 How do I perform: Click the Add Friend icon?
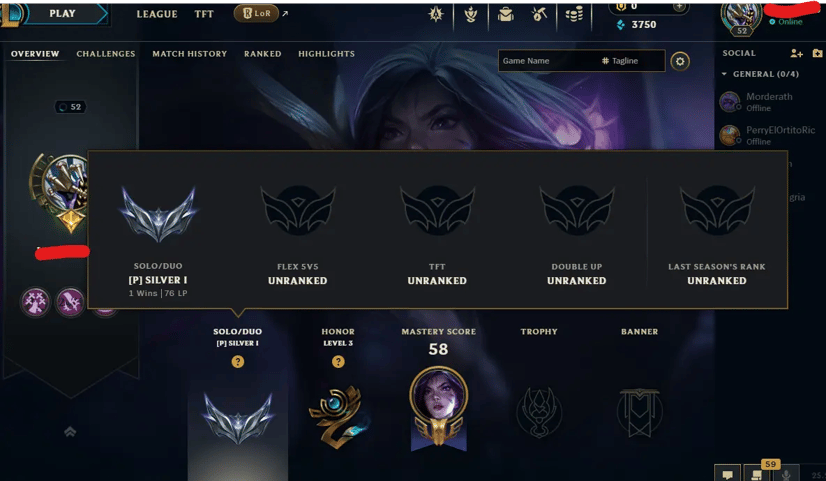coord(796,53)
